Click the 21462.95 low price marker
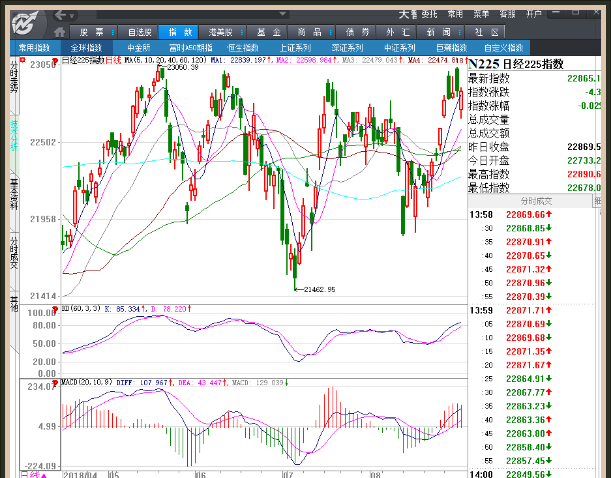Screen dimensions: 611x478 click(315, 289)
